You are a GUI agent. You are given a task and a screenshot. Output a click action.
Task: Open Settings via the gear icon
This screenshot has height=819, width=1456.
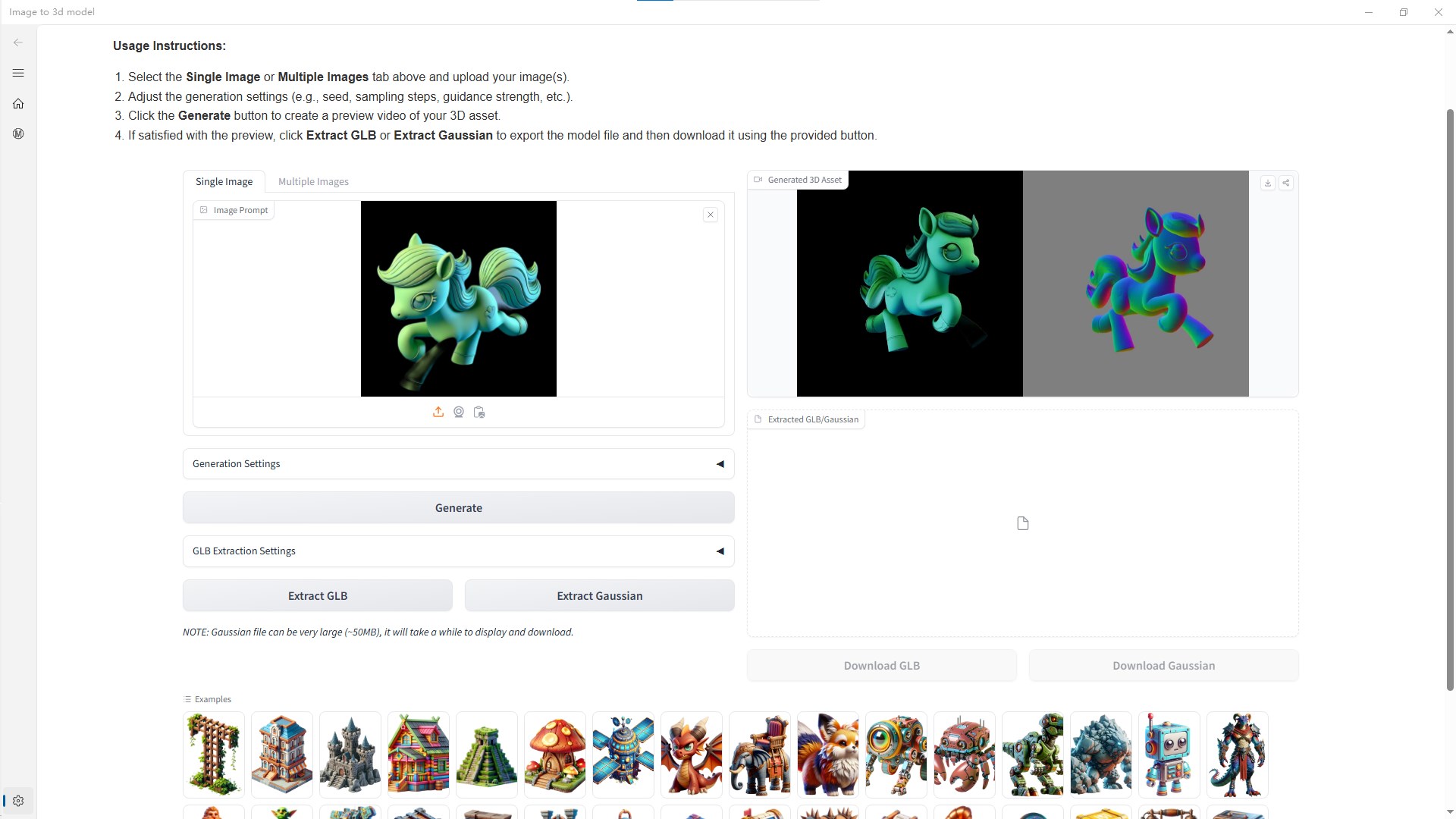point(18,800)
